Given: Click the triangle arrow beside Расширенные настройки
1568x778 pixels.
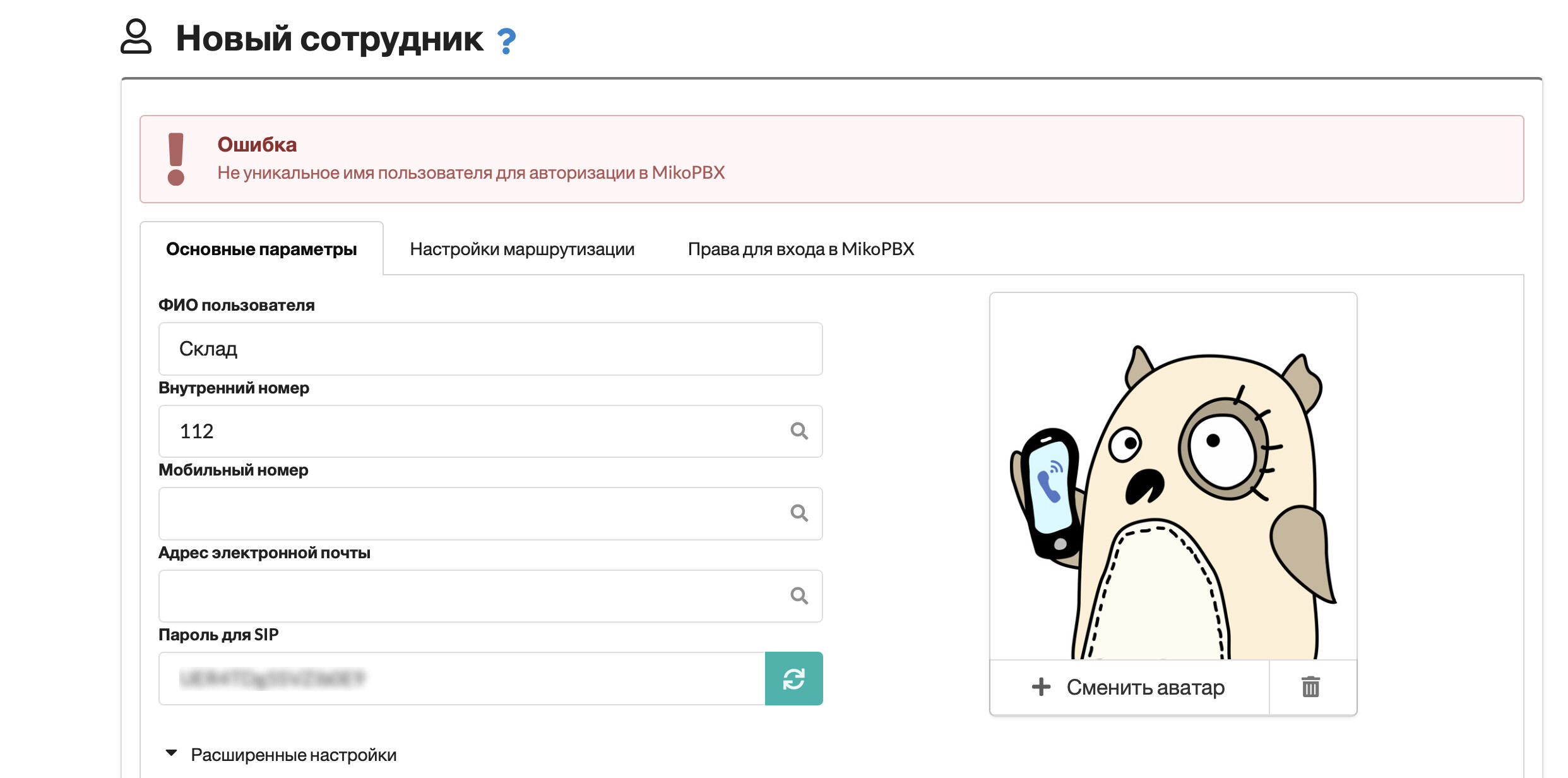Looking at the screenshot, I should pos(171,753).
